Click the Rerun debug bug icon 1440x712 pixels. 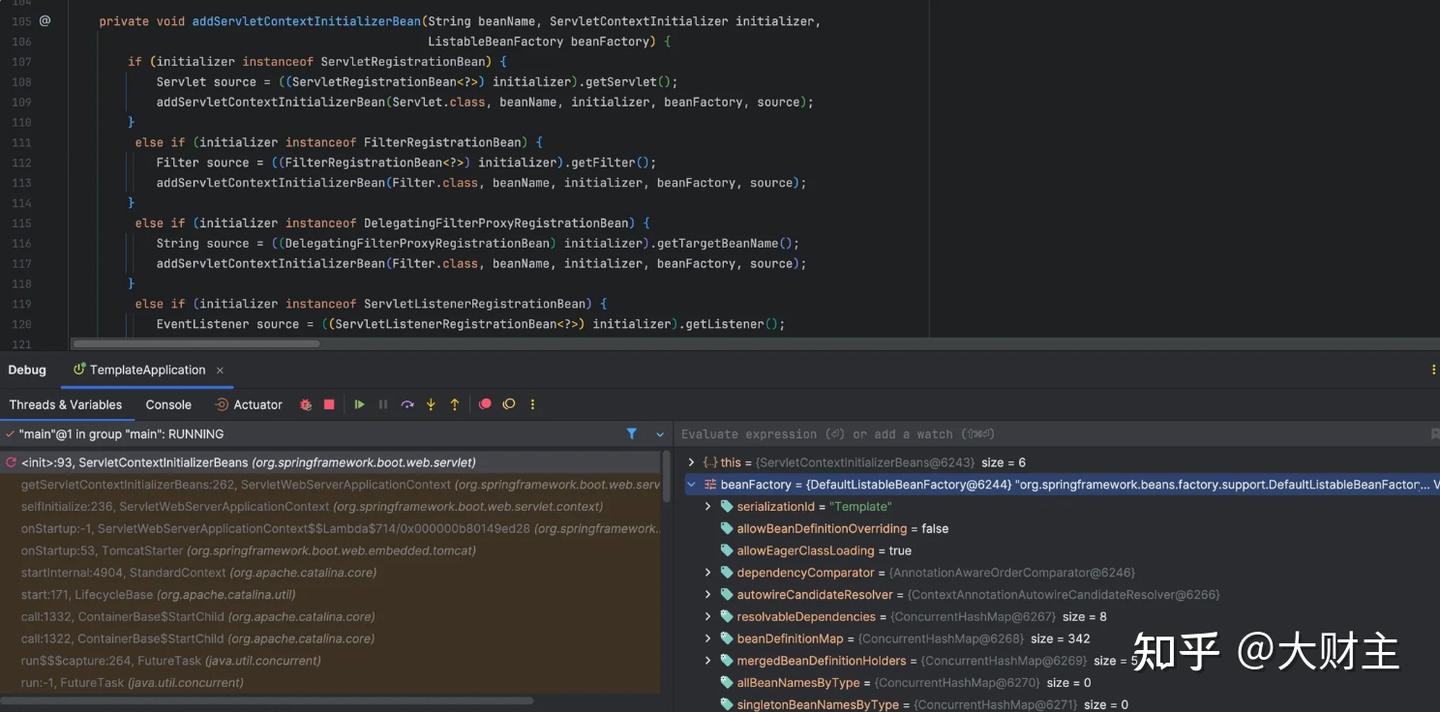click(306, 405)
